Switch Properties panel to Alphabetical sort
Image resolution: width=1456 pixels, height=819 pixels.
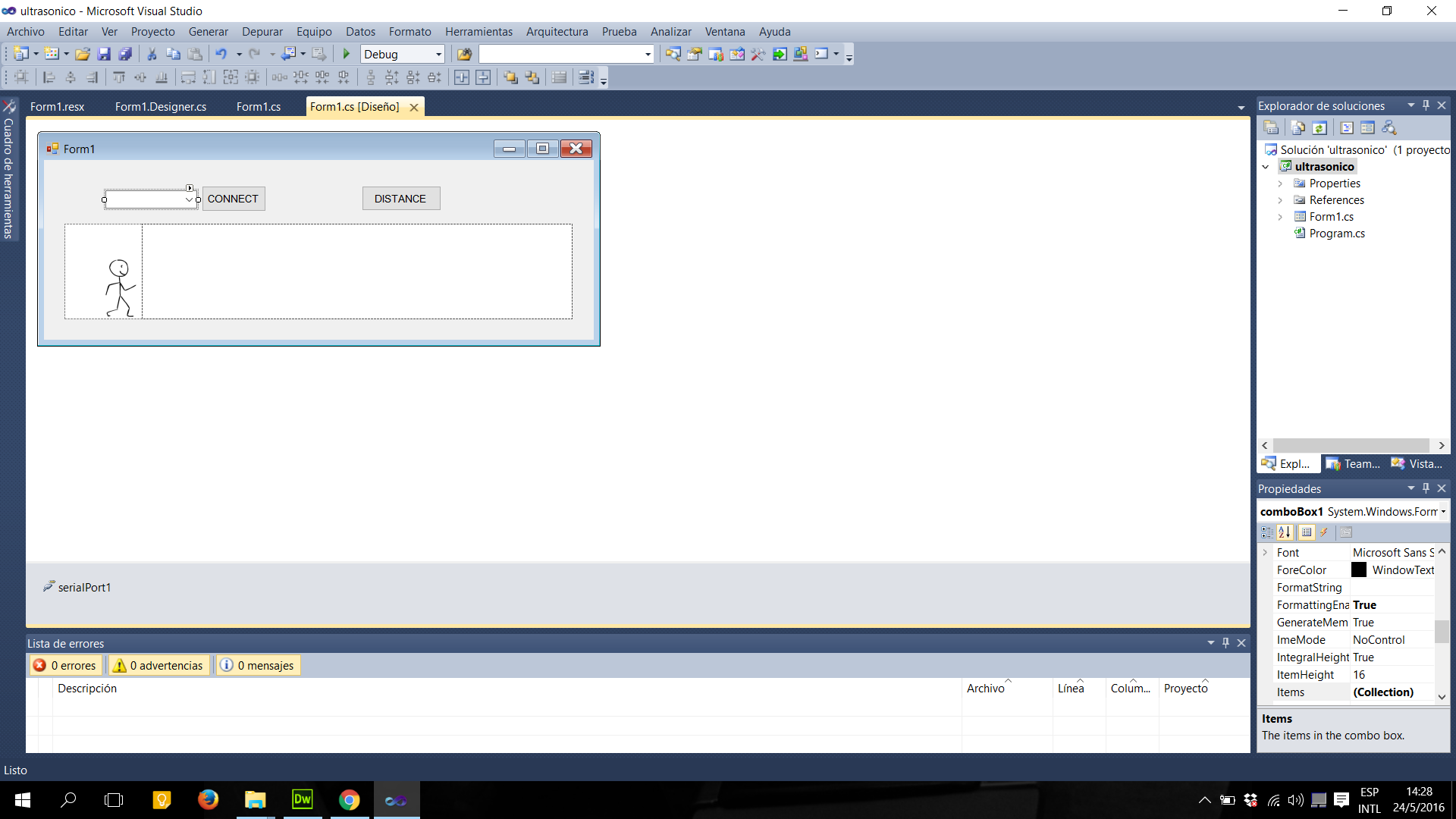[1284, 532]
